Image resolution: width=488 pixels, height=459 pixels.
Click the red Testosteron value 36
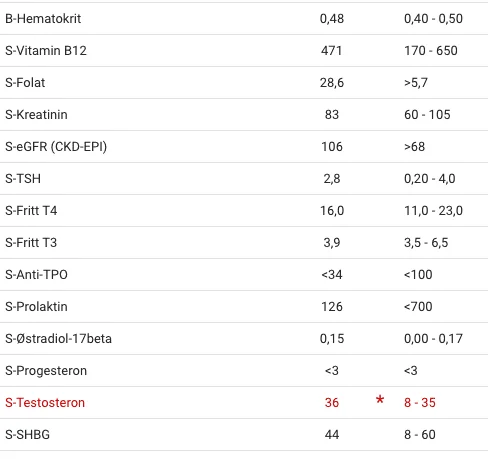pyautogui.click(x=332, y=403)
